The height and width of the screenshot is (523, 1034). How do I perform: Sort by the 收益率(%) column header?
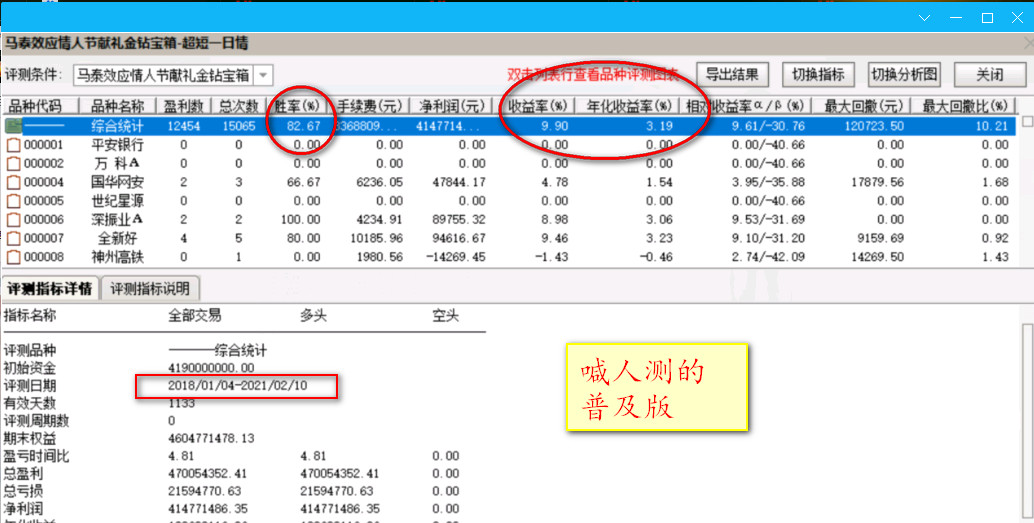[534, 106]
